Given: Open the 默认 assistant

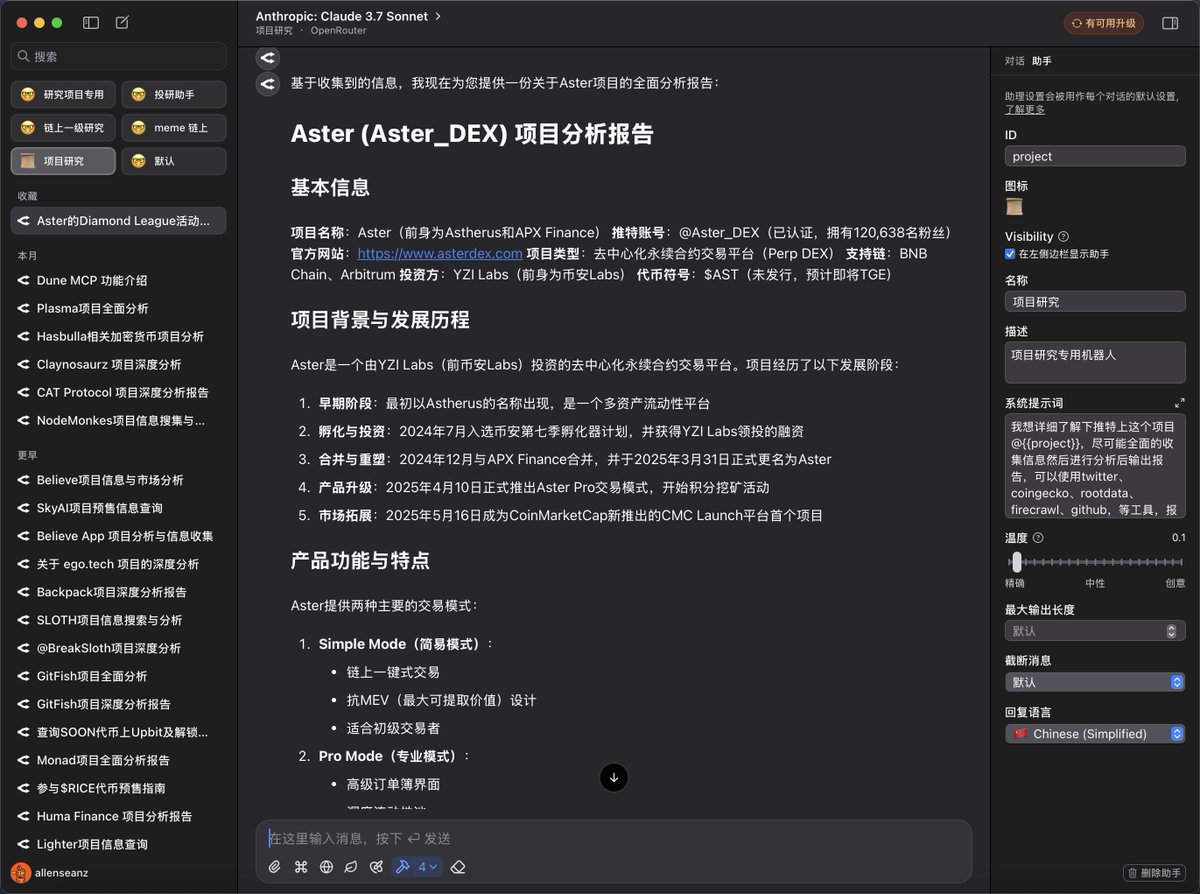Looking at the screenshot, I should coord(174,161).
